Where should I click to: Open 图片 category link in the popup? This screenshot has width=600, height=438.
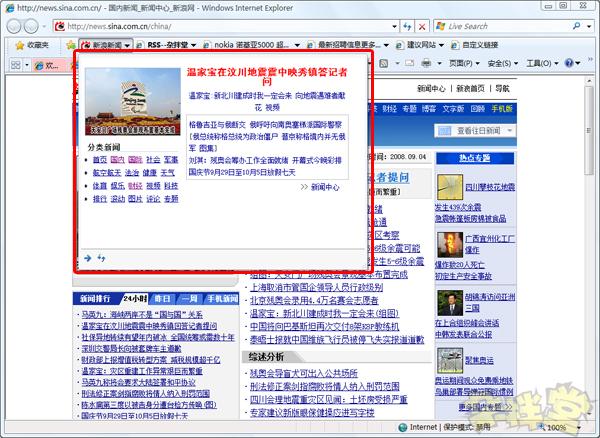pyautogui.click(x=135, y=199)
